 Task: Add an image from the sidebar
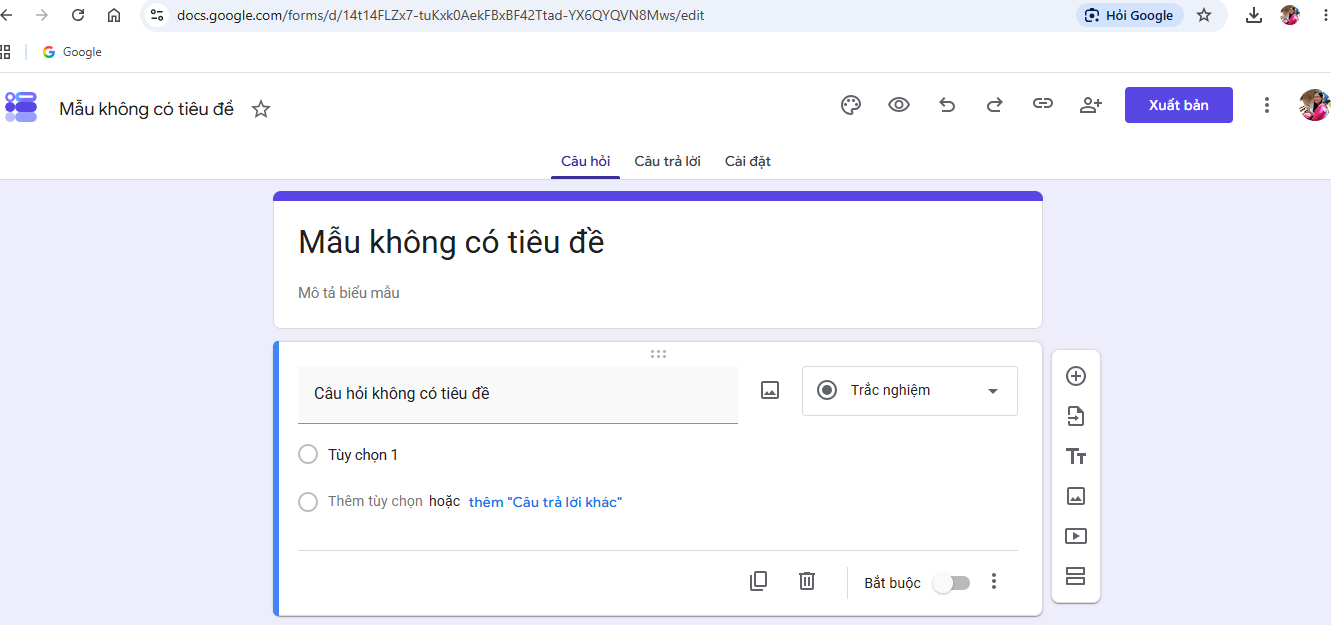[1076, 496]
